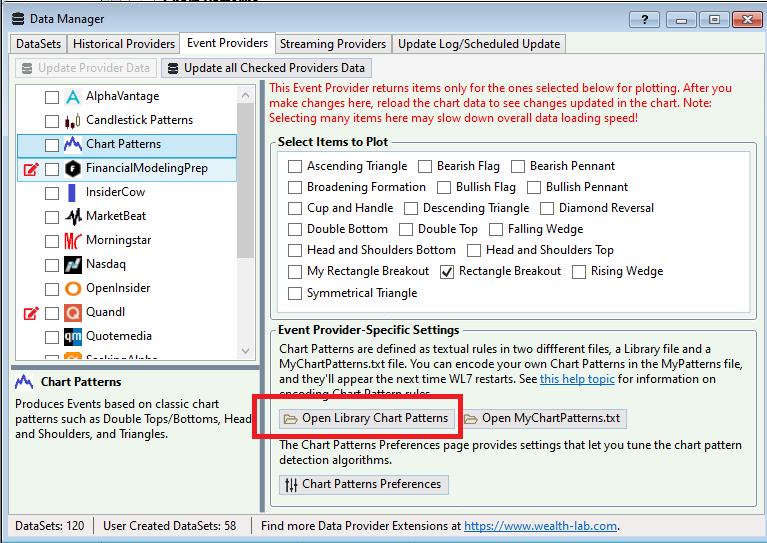The image size is (767, 543).
Task: Click the Quandl provider icon
Action: pyautogui.click(x=73, y=313)
